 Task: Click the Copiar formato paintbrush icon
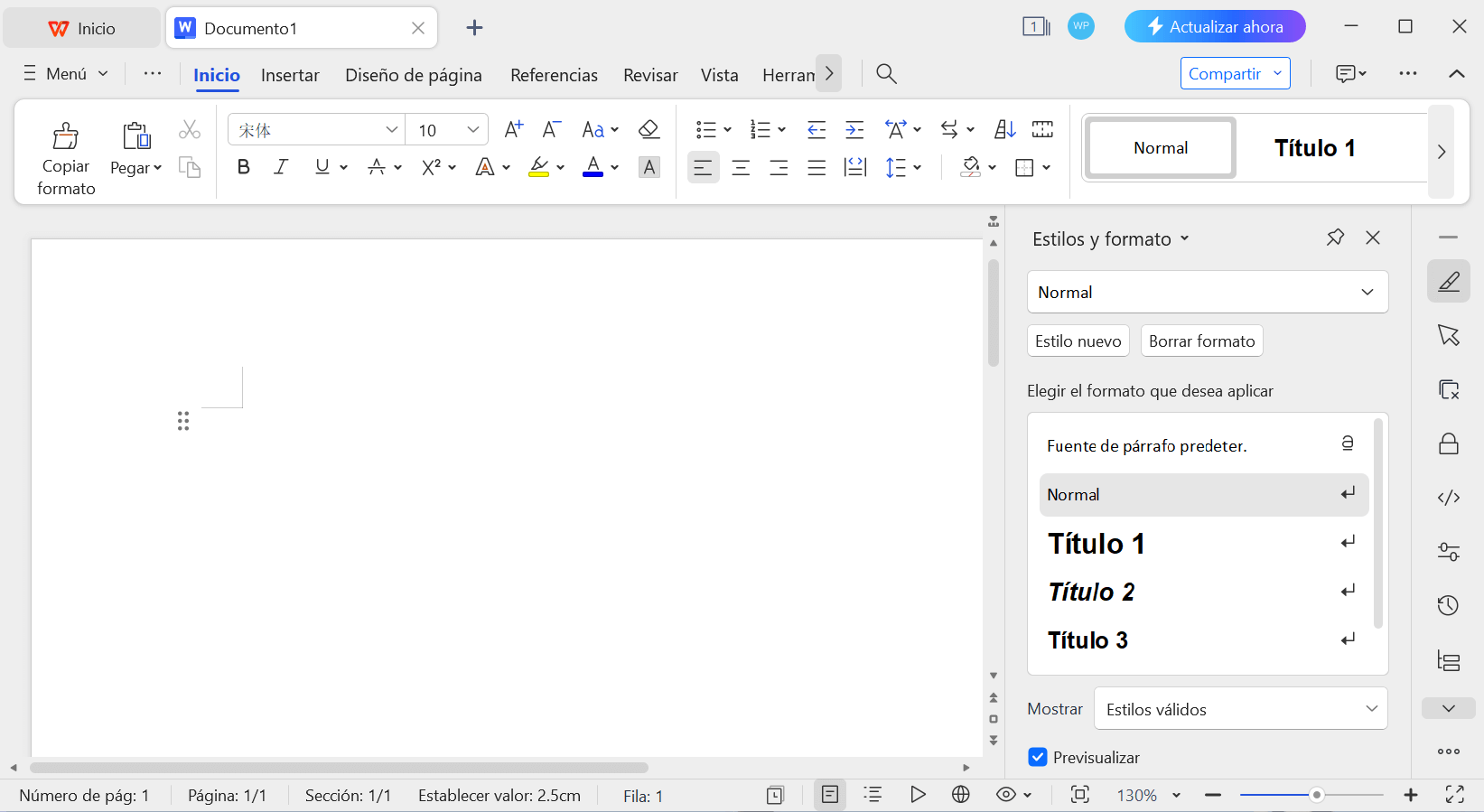pyautogui.click(x=66, y=136)
